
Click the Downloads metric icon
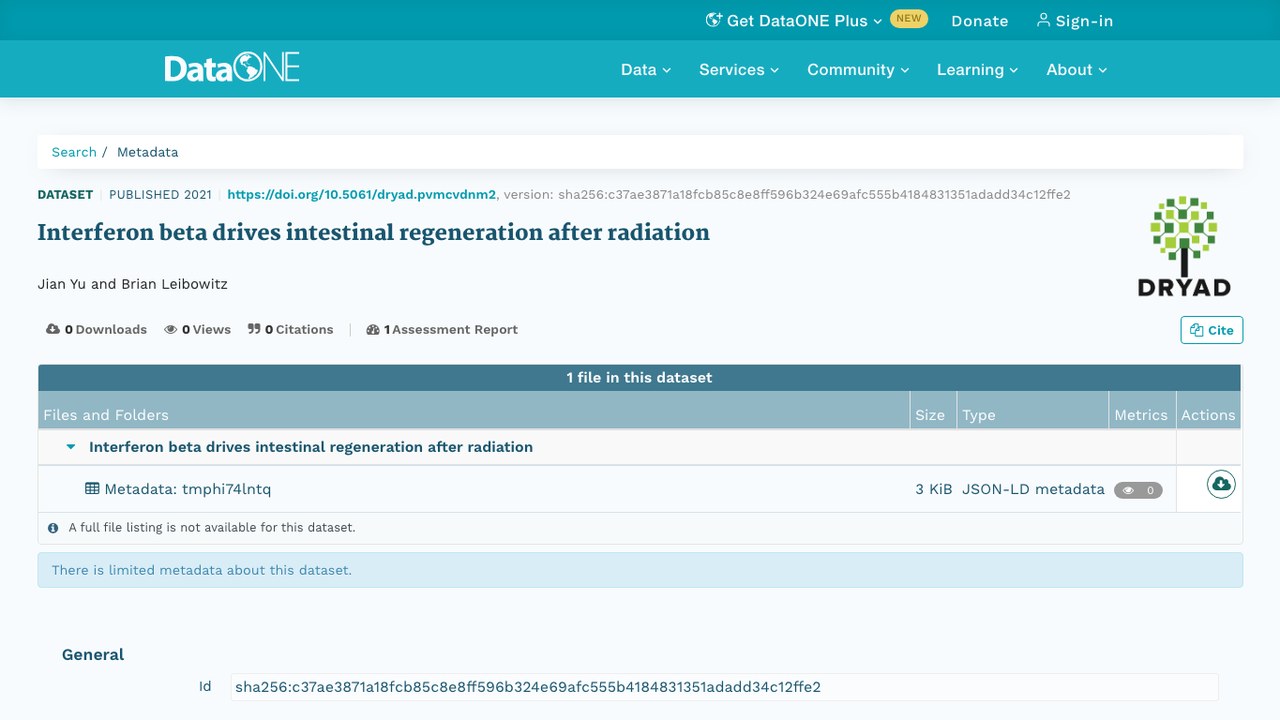[x=53, y=329]
